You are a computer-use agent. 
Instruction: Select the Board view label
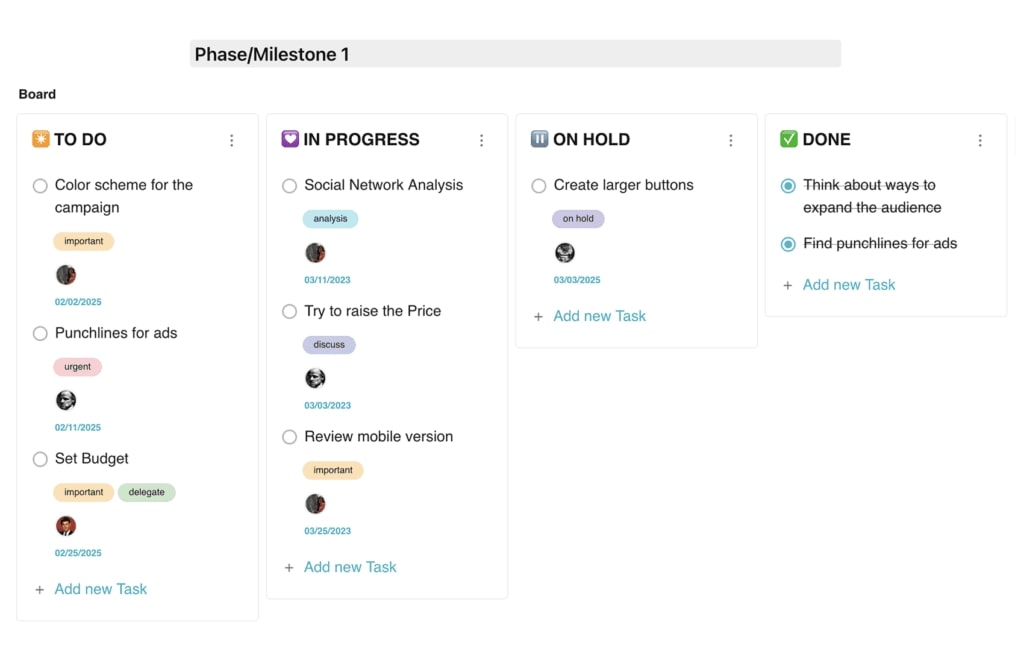(37, 94)
